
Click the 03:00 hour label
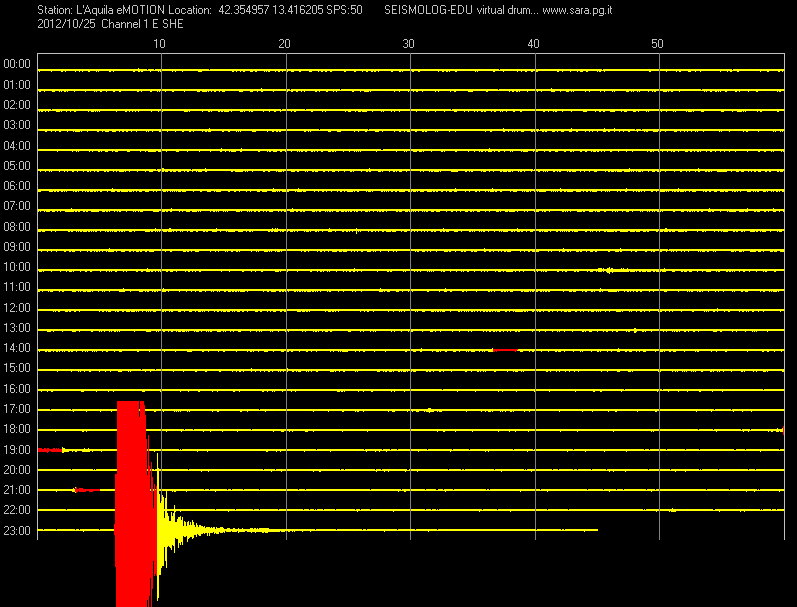[17, 125]
